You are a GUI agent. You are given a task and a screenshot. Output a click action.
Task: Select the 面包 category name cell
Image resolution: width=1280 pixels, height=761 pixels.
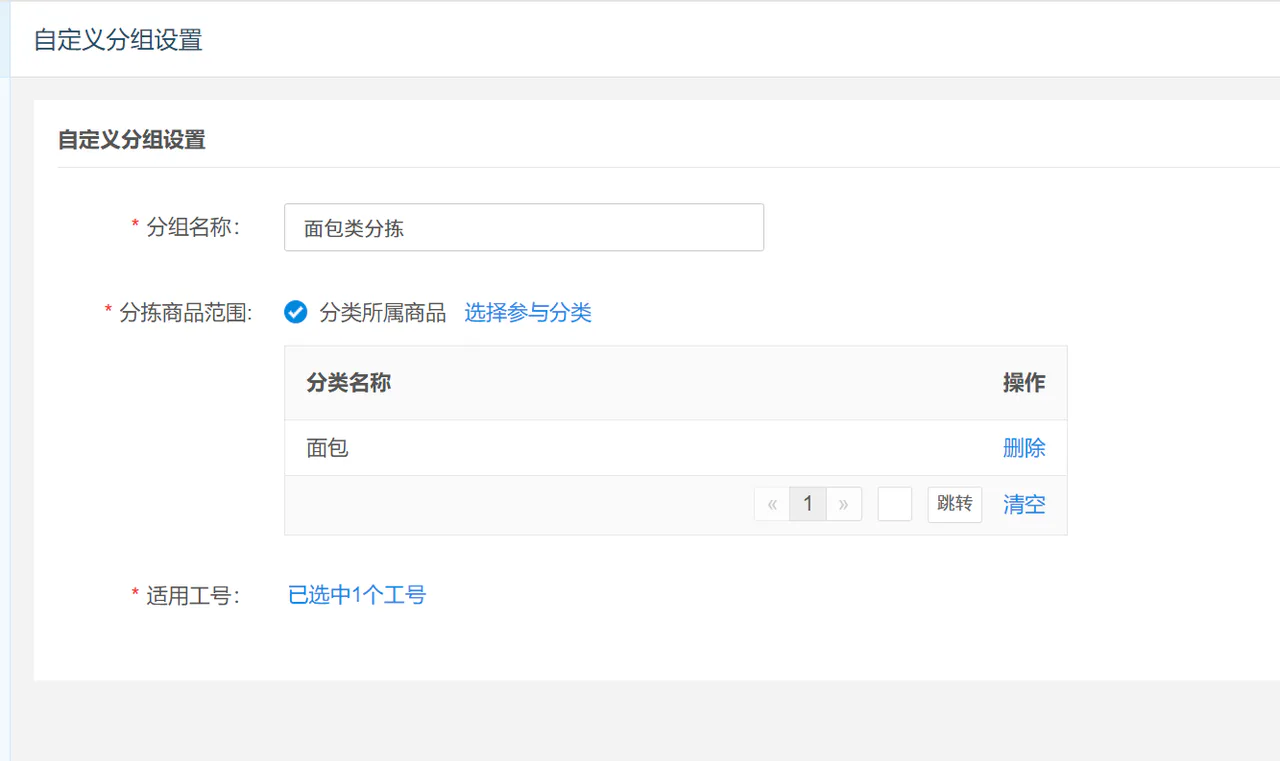pyautogui.click(x=327, y=448)
